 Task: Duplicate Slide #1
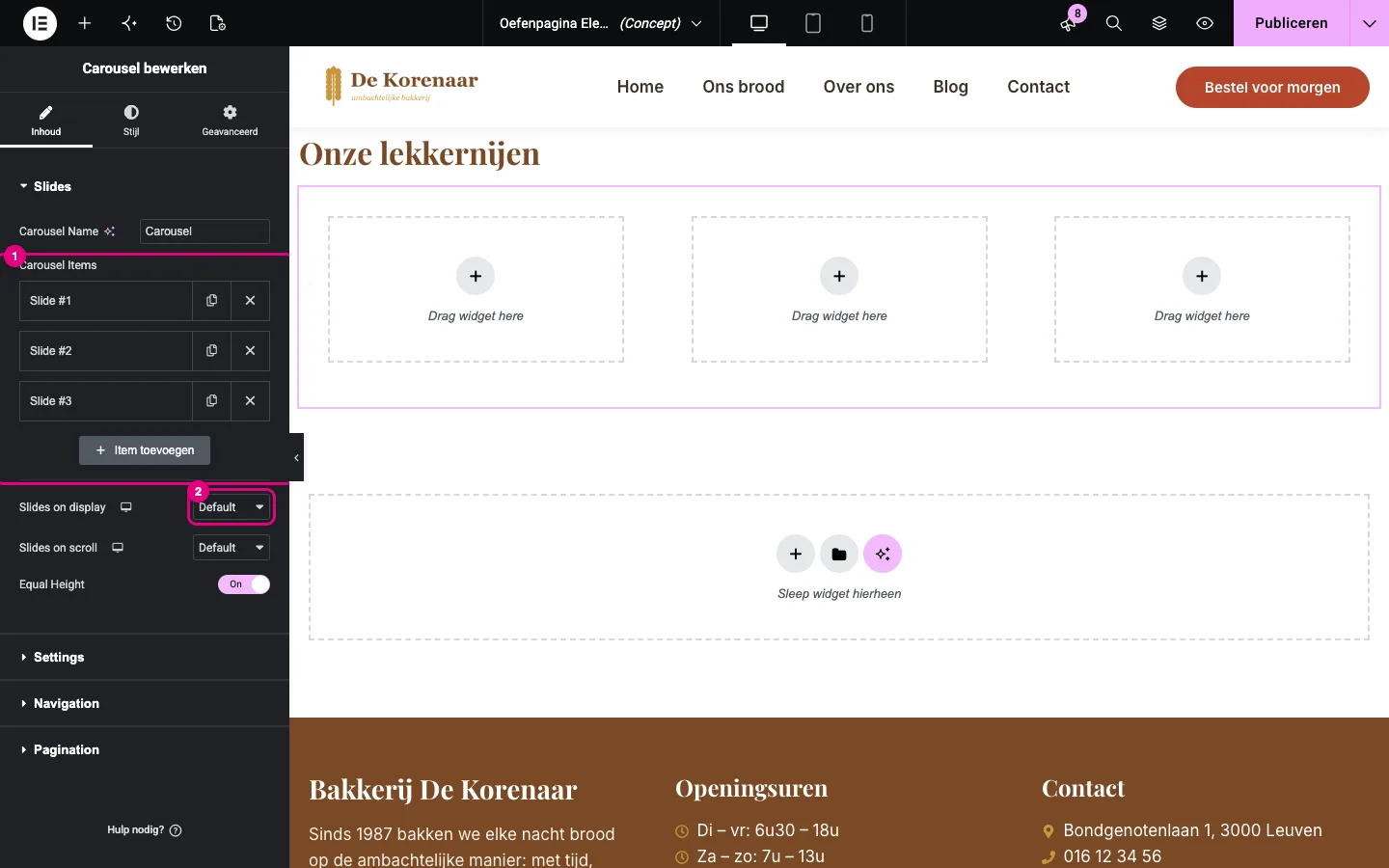pyautogui.click(x=211, y=301)
